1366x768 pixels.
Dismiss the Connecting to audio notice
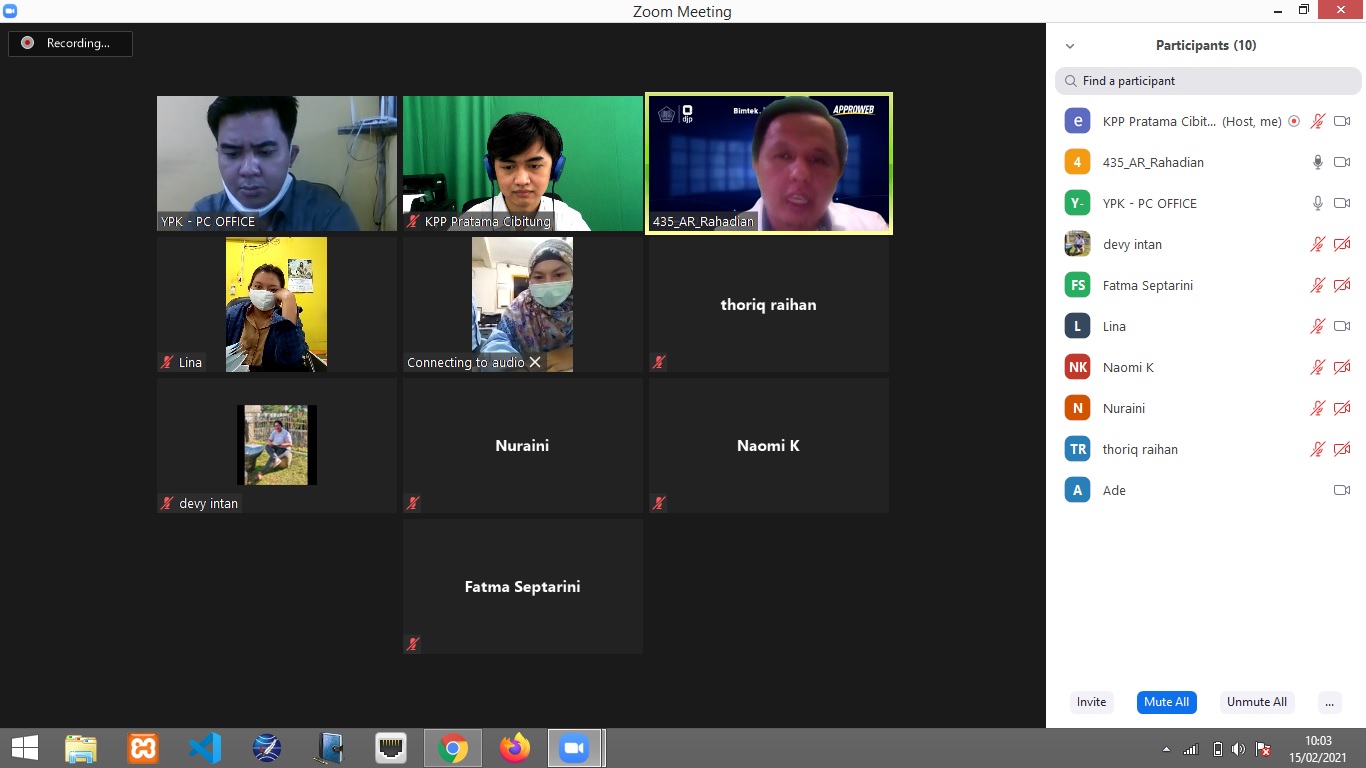(x=535, y=362)
